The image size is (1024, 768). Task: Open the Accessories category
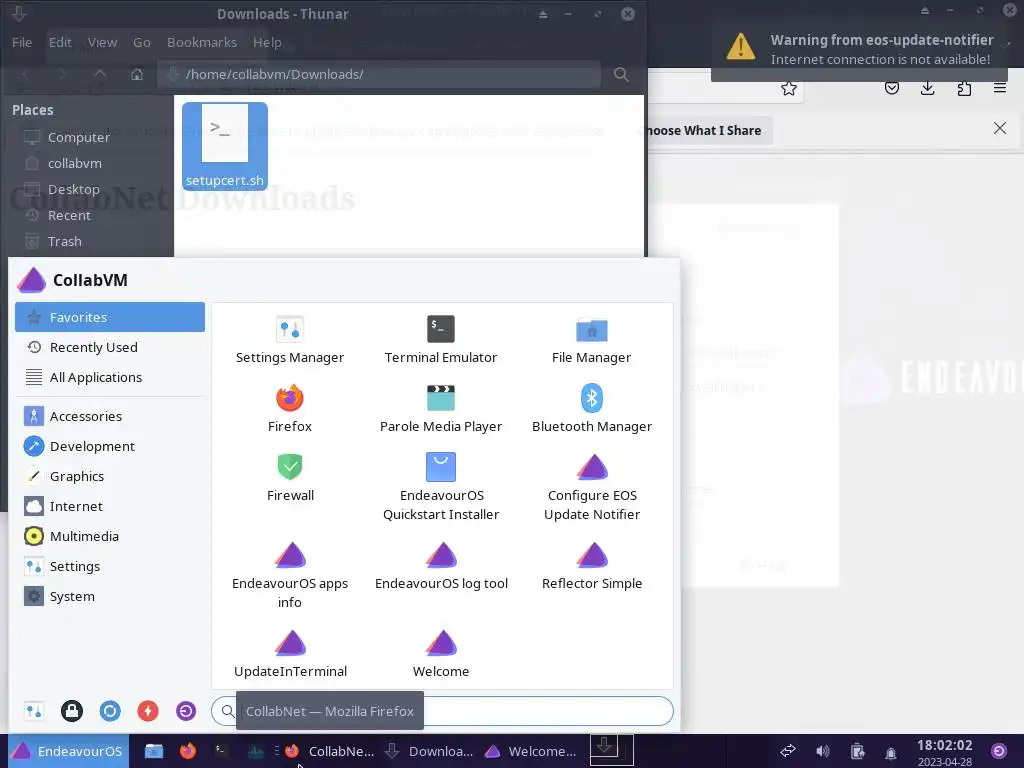[110, 416]
